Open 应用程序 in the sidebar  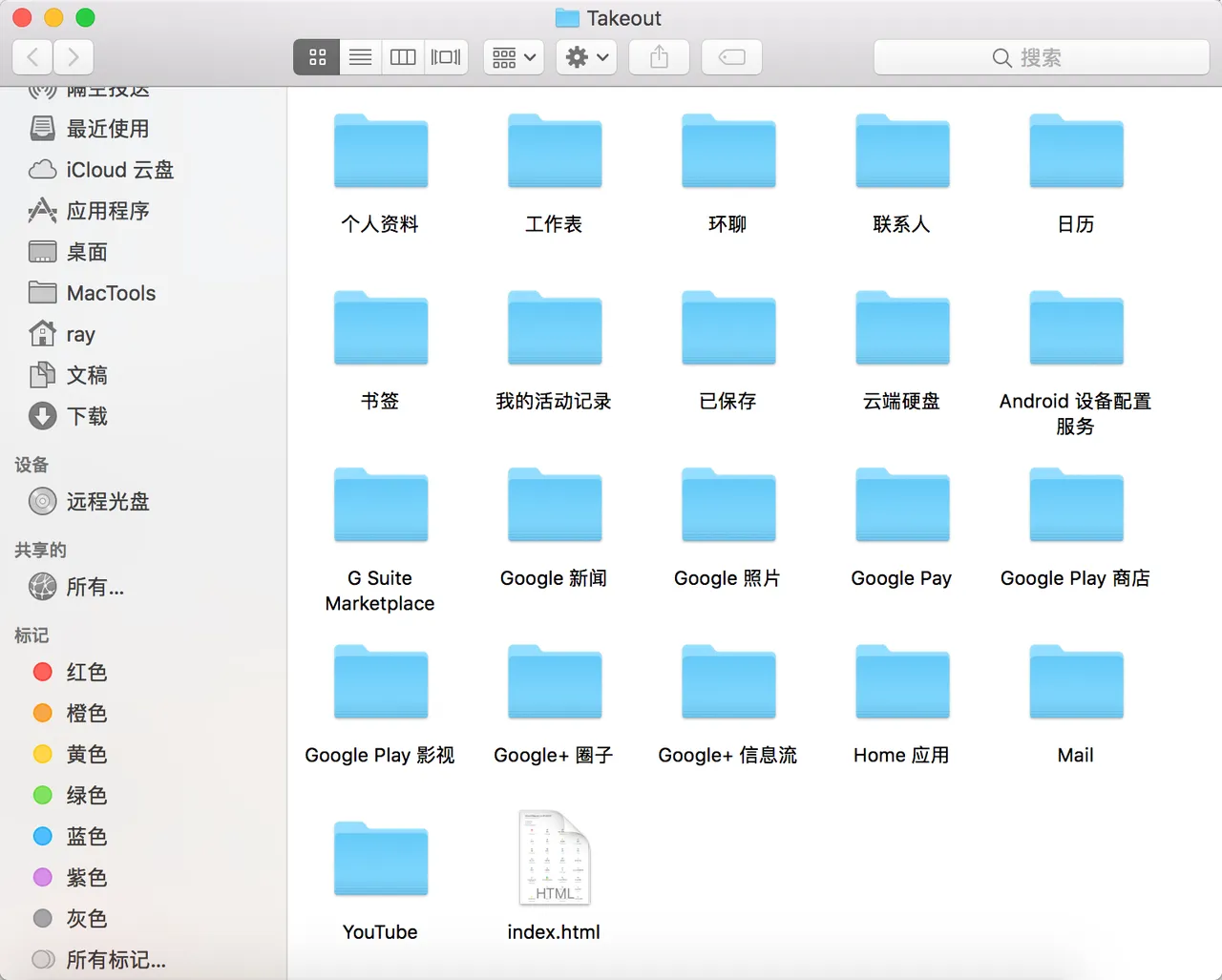point(89,211)
